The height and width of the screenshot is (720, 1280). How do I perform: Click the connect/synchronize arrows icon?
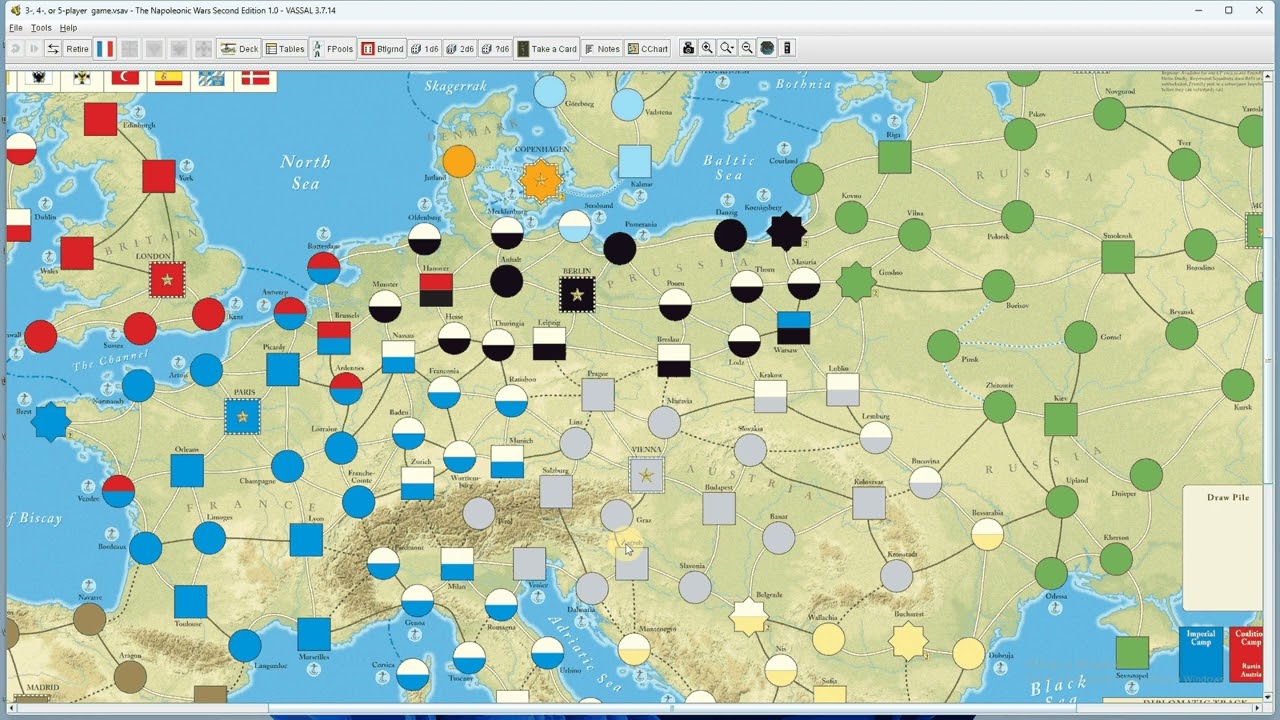coord(54,48)
